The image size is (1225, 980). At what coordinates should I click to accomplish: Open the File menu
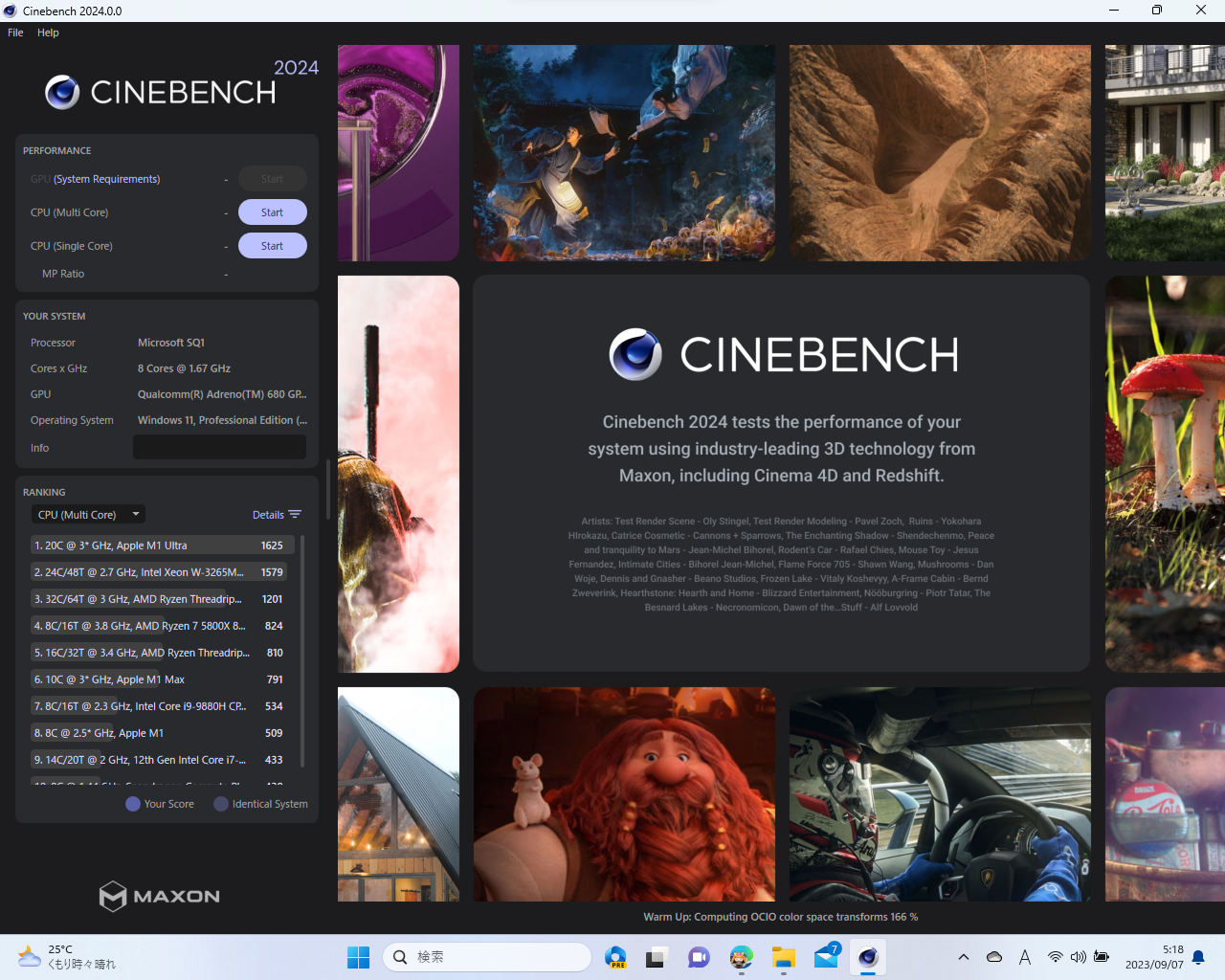point(15,33)
